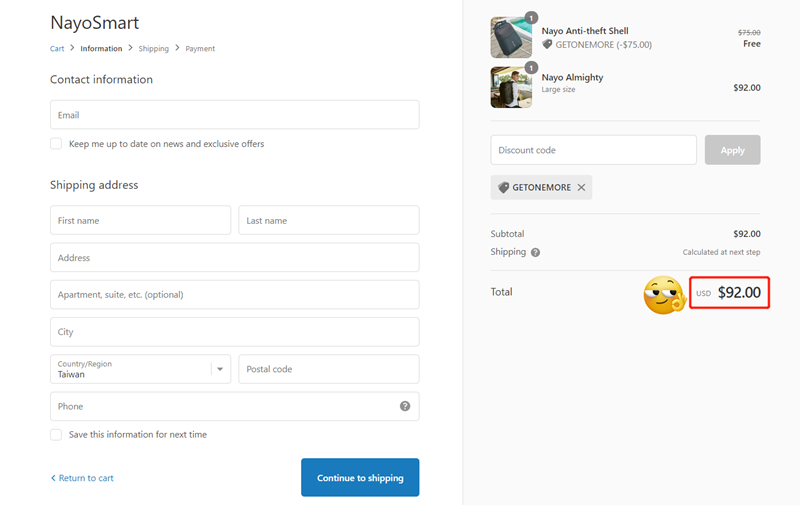Click the Nayo Anti-theft Shell product thumbnail

click(x=511, y=37)
